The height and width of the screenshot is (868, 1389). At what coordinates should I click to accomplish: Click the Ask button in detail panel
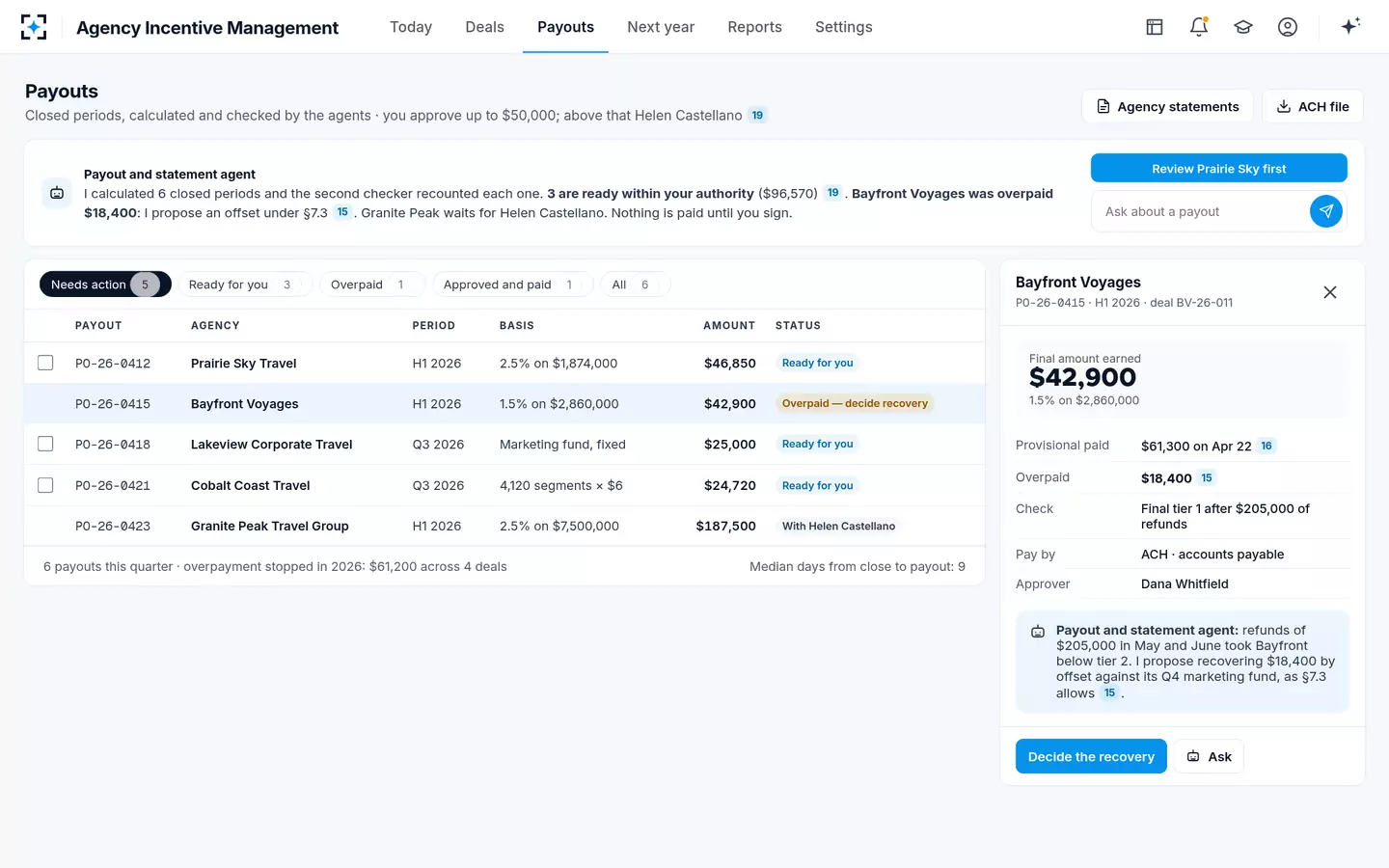pos(1209,756)
